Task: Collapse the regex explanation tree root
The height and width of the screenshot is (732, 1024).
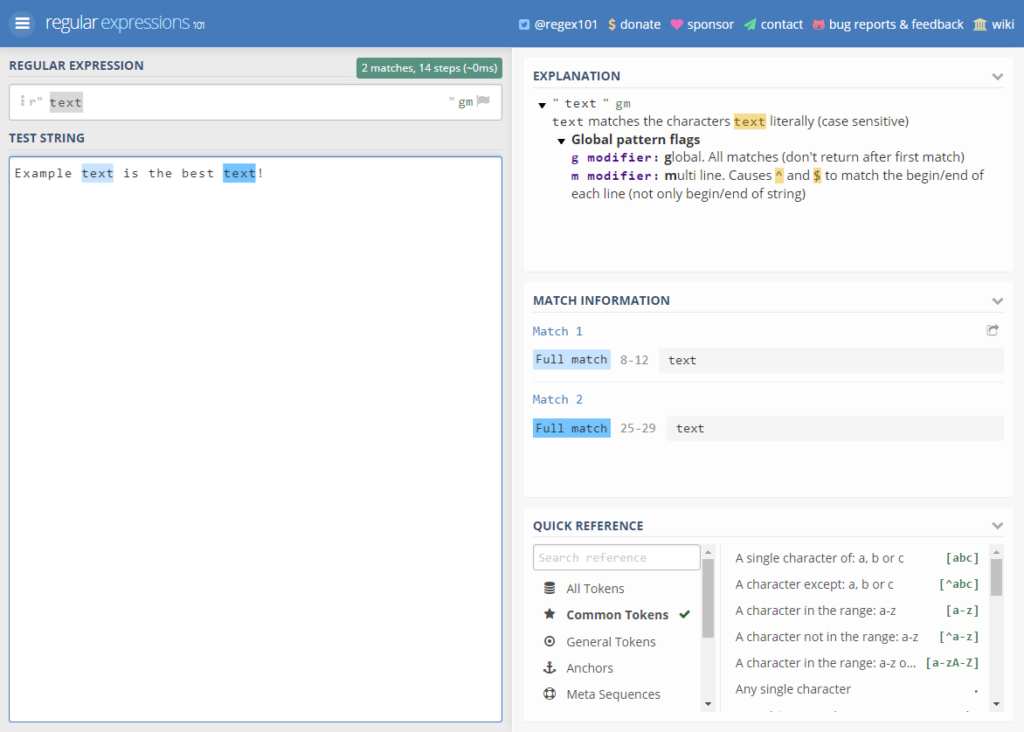Action: [x=542, y=104]
